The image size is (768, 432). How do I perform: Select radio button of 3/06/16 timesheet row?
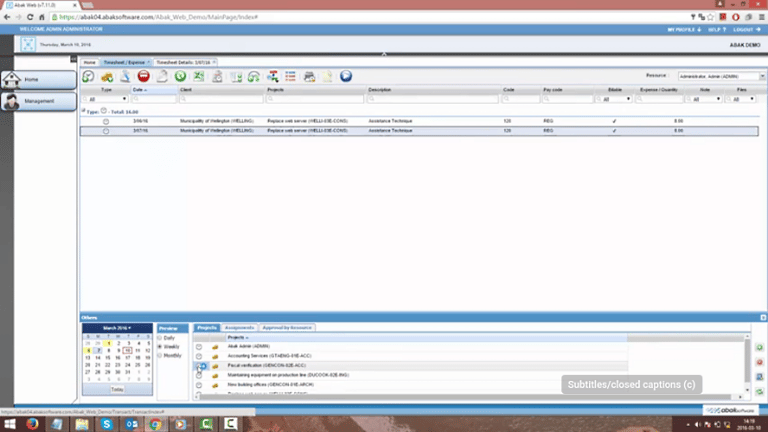click(106, 121)
